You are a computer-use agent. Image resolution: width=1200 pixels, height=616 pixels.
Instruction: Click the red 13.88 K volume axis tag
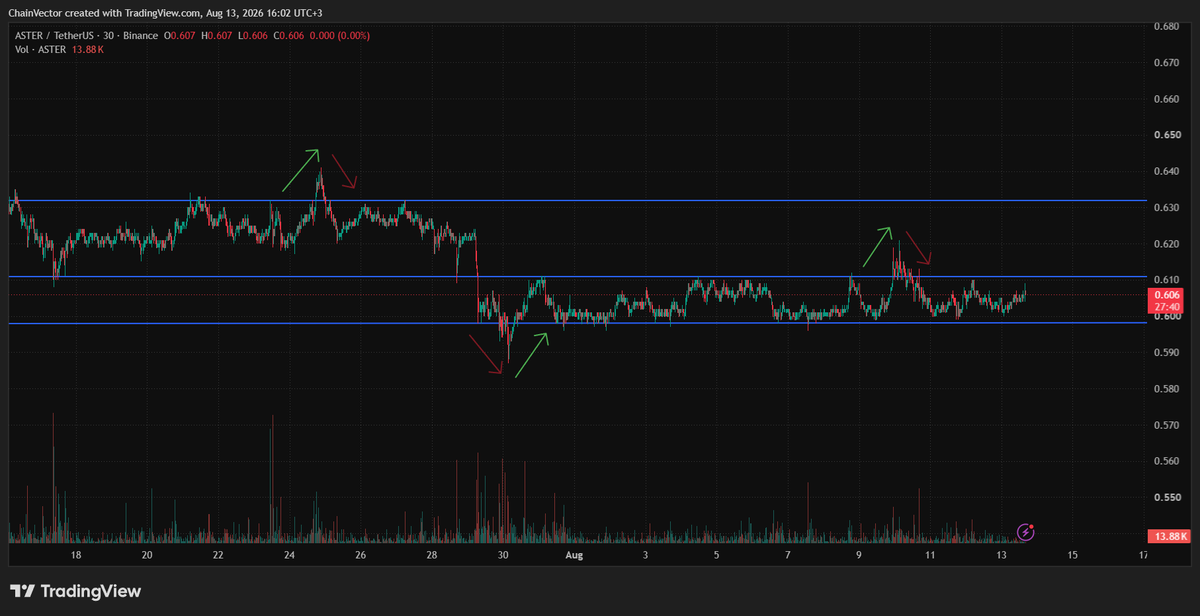1167,537
